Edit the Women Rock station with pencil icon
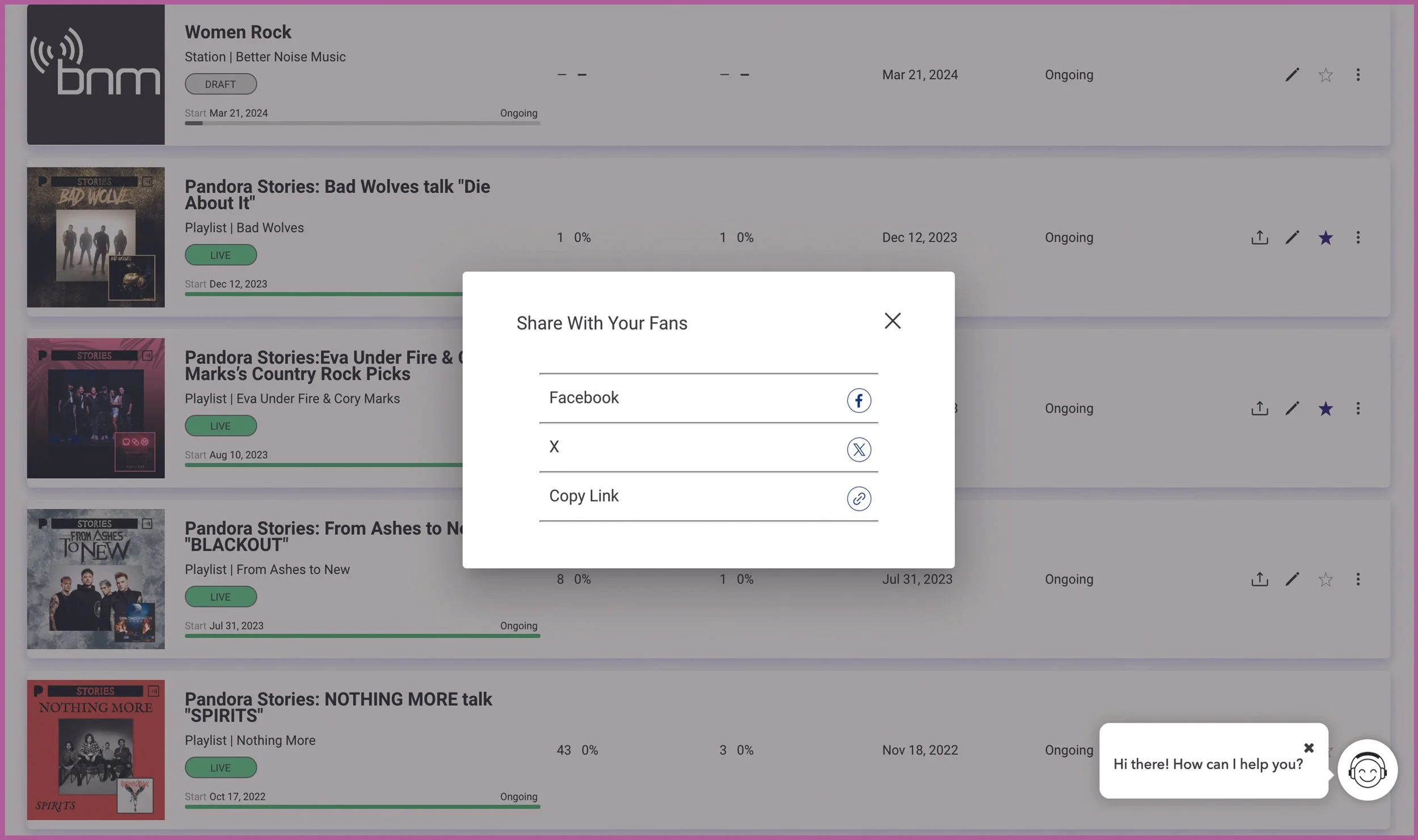Screen dimensions: 1418x840 point(1292,75)
